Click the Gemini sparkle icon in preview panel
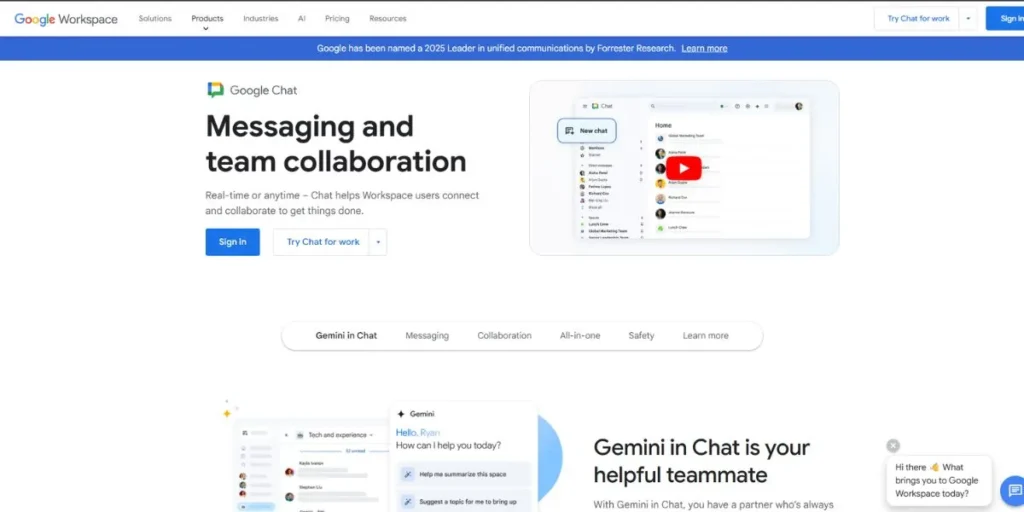This screenshot has width=1024, height=512. point(401,414)
